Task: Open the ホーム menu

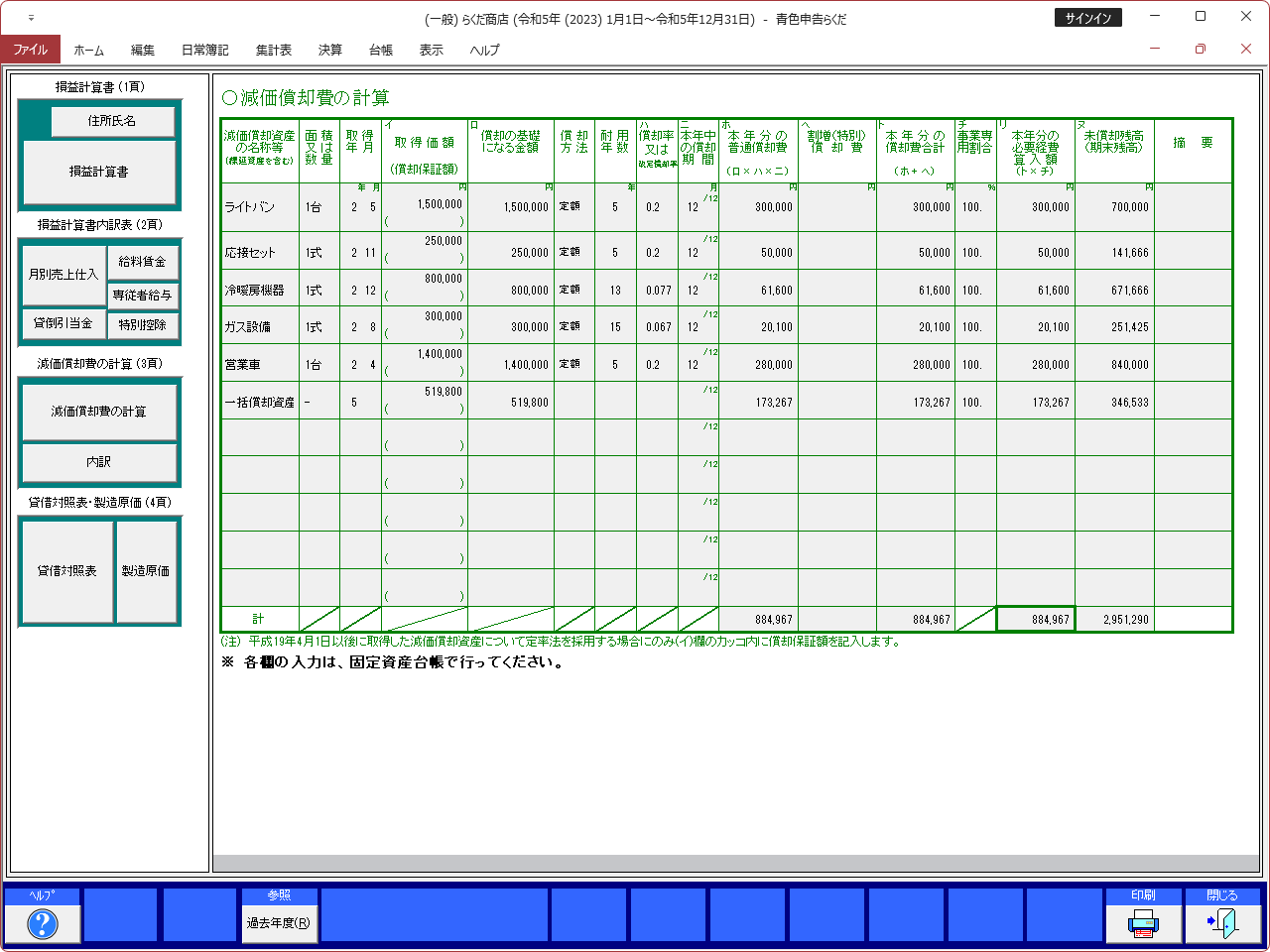Action: point(88,50)
